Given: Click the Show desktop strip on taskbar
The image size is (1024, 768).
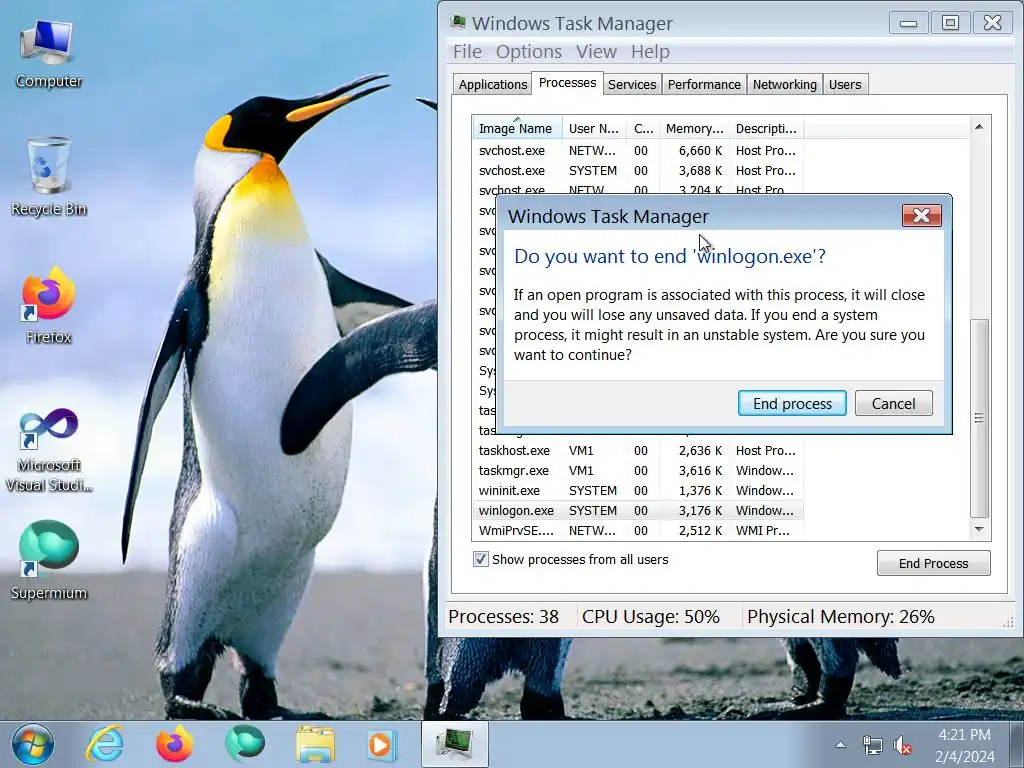Looking at the screenshot, I should tap(1017, 744).
